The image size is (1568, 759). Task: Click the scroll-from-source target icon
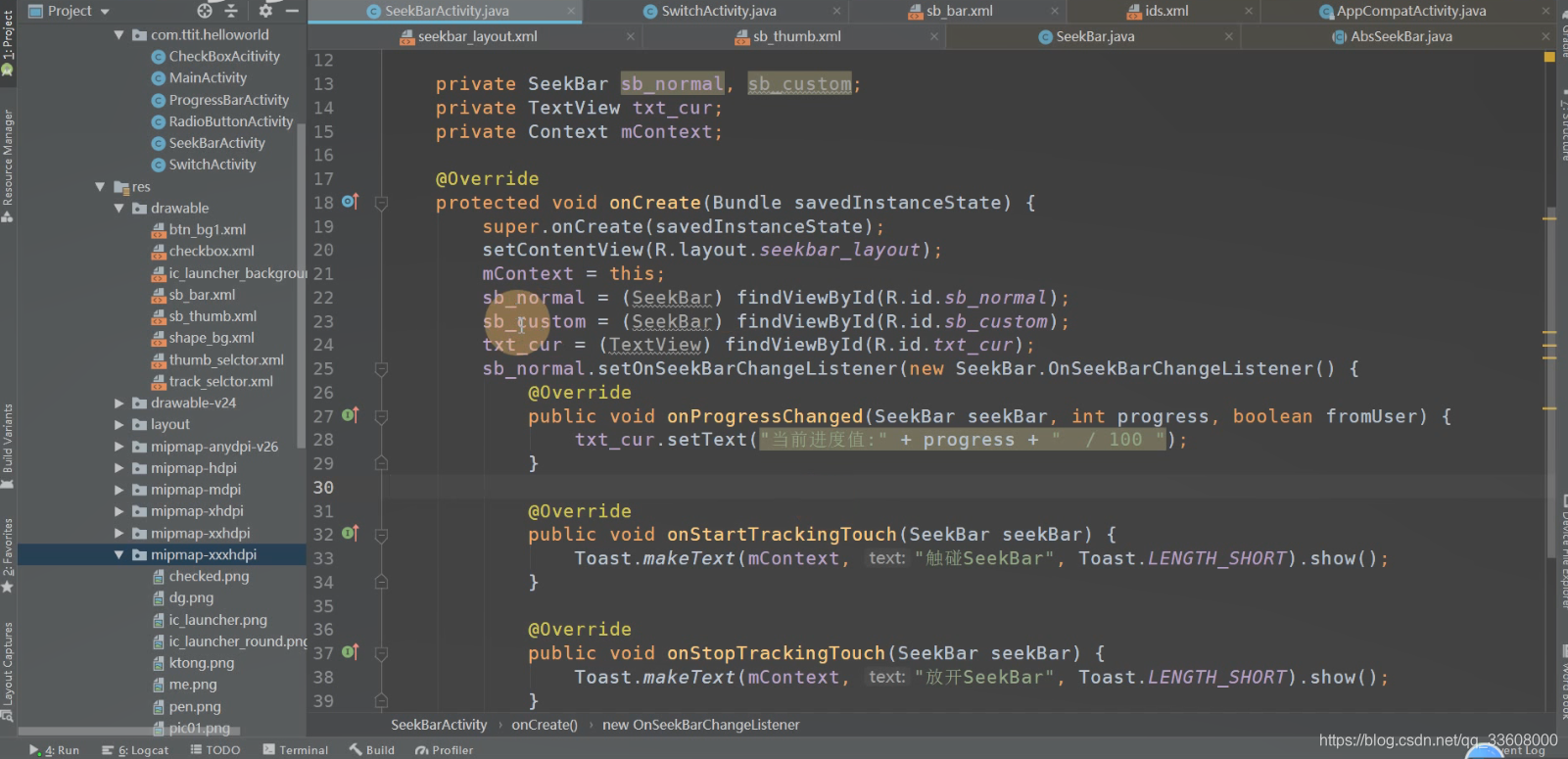[205, 11]
